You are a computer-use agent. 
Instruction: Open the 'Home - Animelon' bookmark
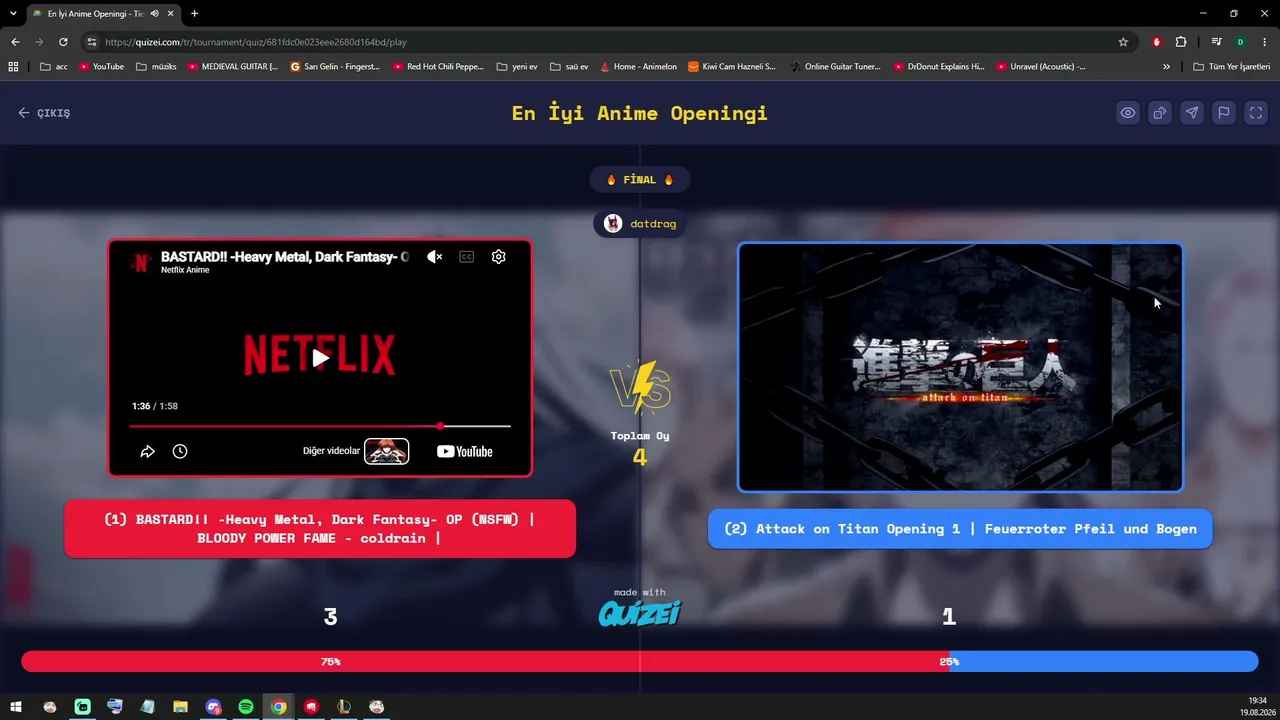(638, 67)
